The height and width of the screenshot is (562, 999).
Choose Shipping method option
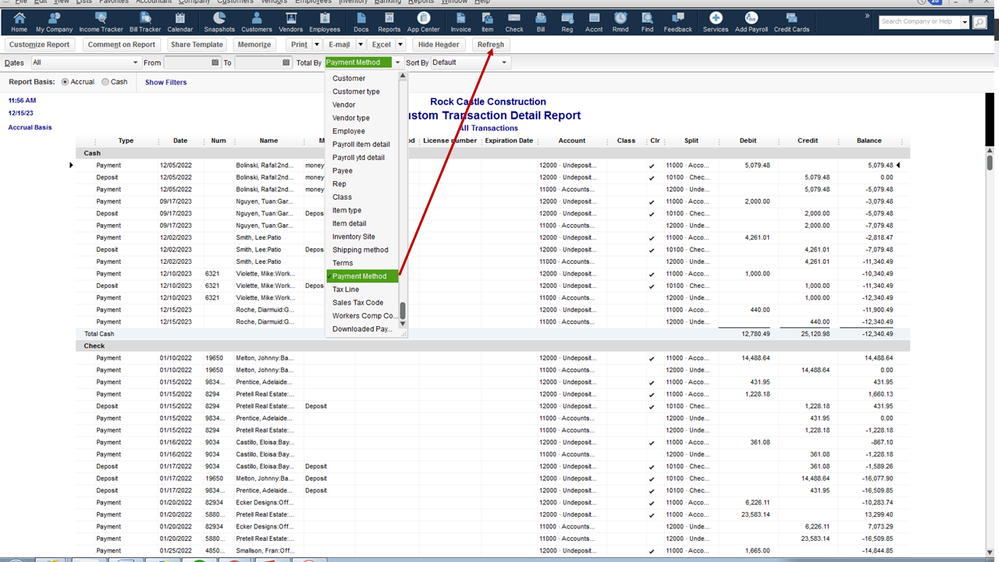(x=360, y=250)
